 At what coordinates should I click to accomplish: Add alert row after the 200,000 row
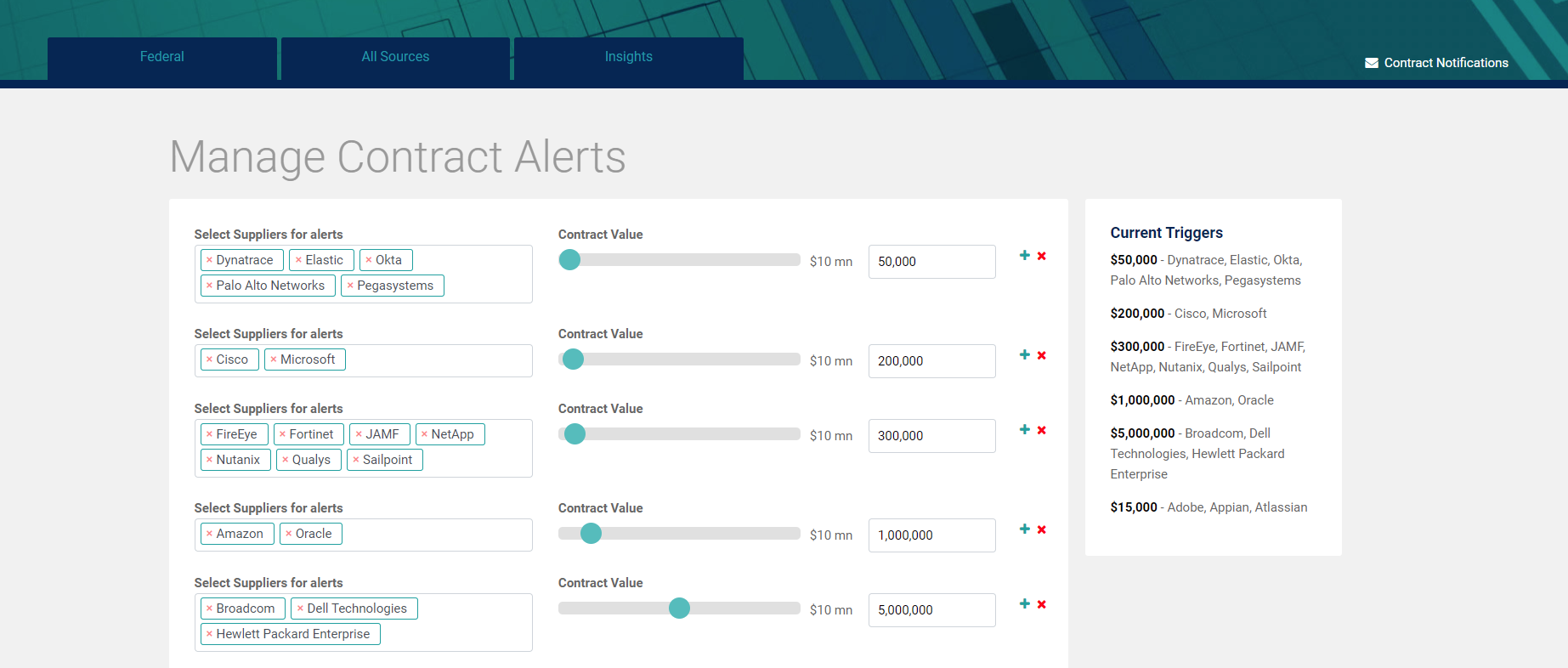click(x=1025, y=354)
